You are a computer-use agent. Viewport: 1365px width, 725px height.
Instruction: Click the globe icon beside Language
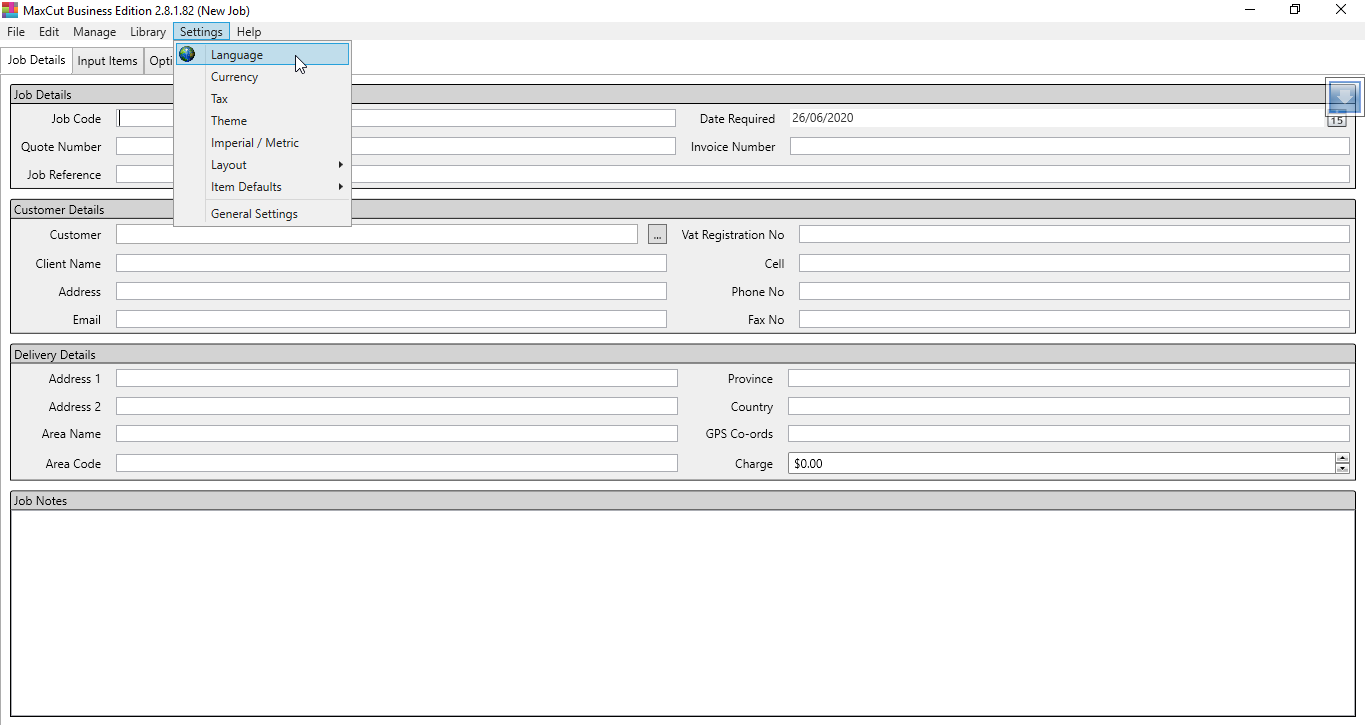[x=187, y=54]
